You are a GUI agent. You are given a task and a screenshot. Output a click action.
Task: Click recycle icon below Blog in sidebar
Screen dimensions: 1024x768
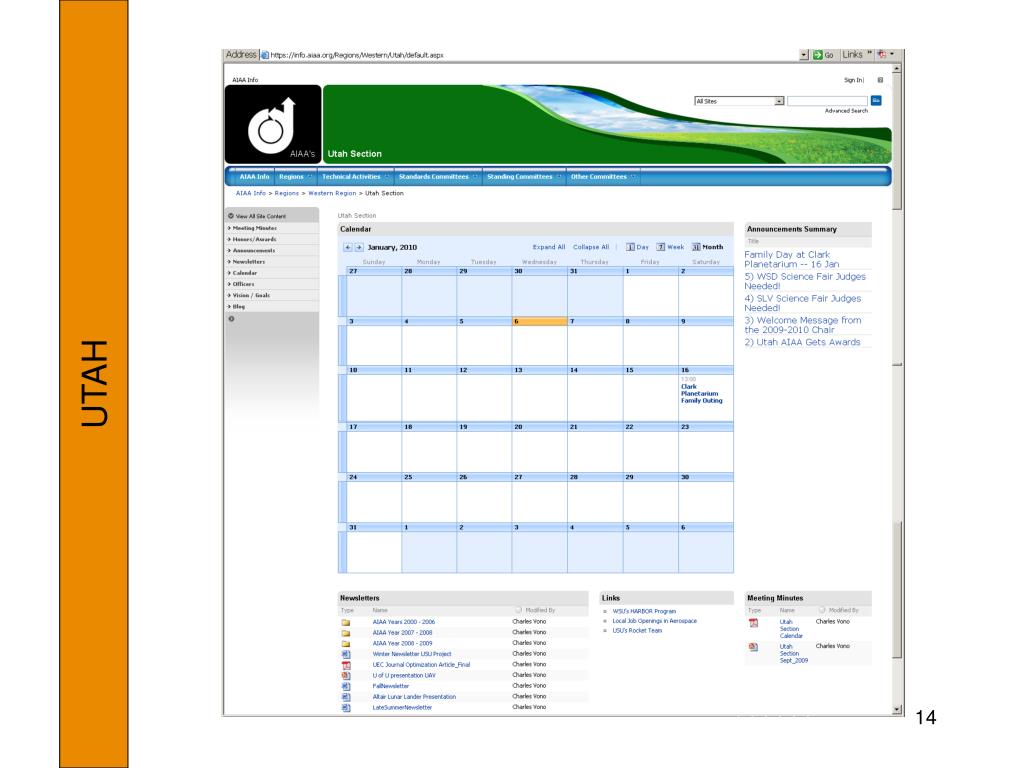pos(231,319)
